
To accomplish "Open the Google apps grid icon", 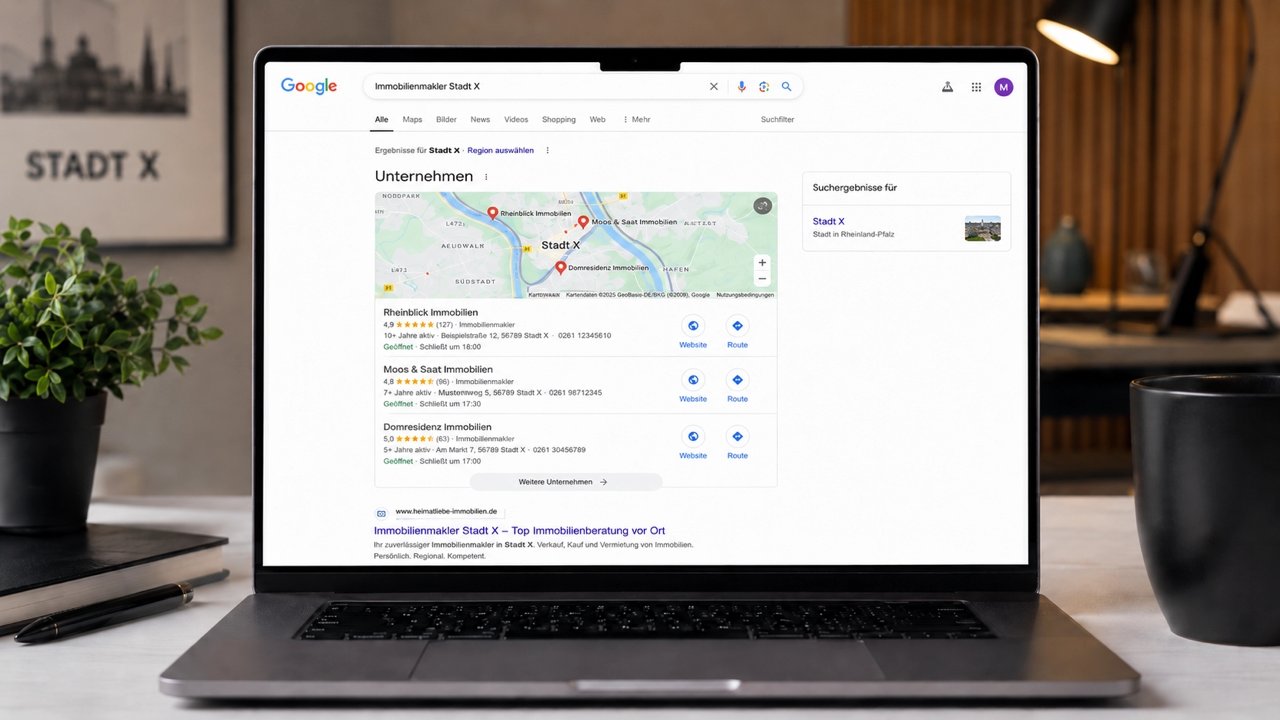I will [x=976, y=87].
